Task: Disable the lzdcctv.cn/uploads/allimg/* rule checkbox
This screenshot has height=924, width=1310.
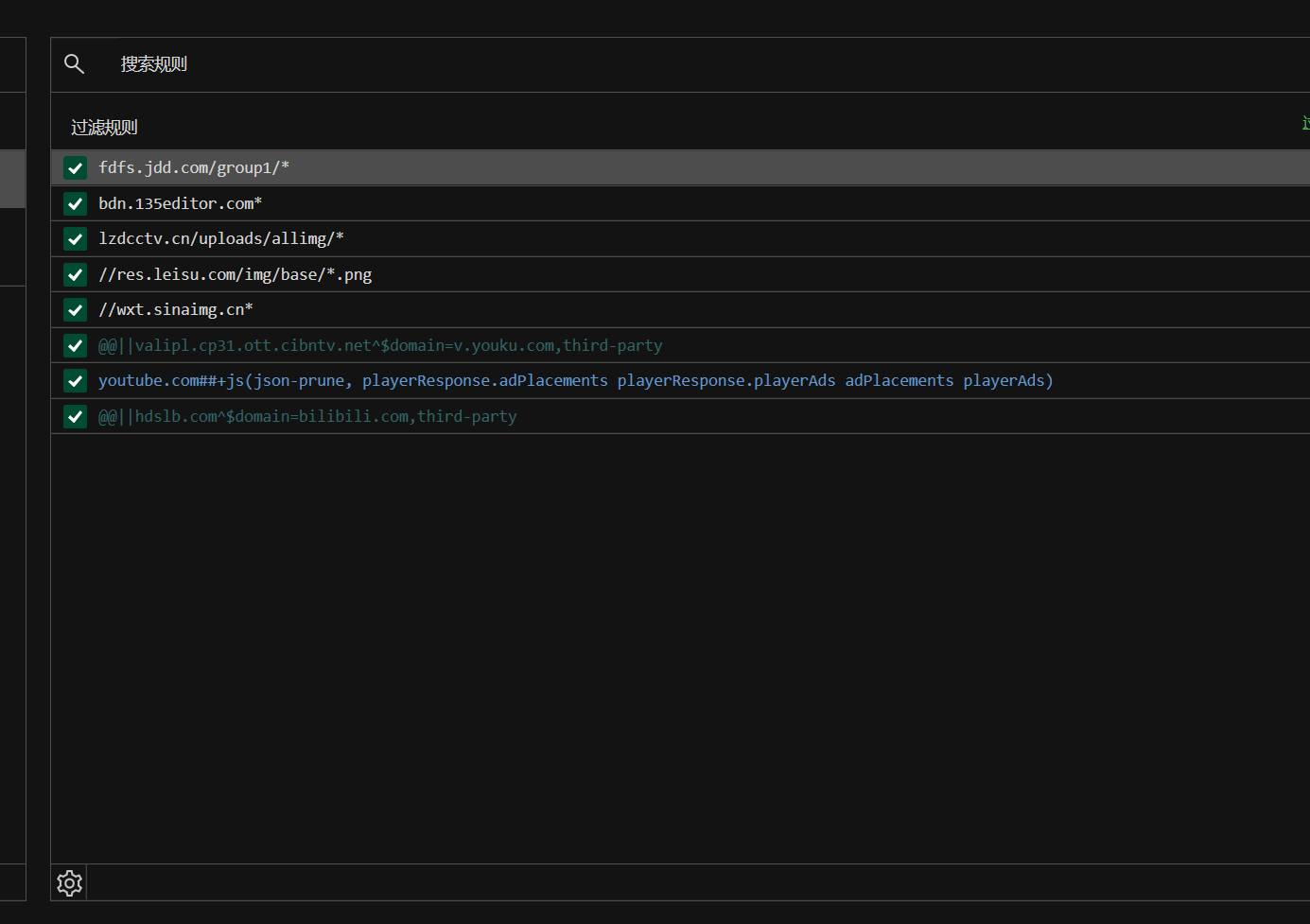Action: 76,239
